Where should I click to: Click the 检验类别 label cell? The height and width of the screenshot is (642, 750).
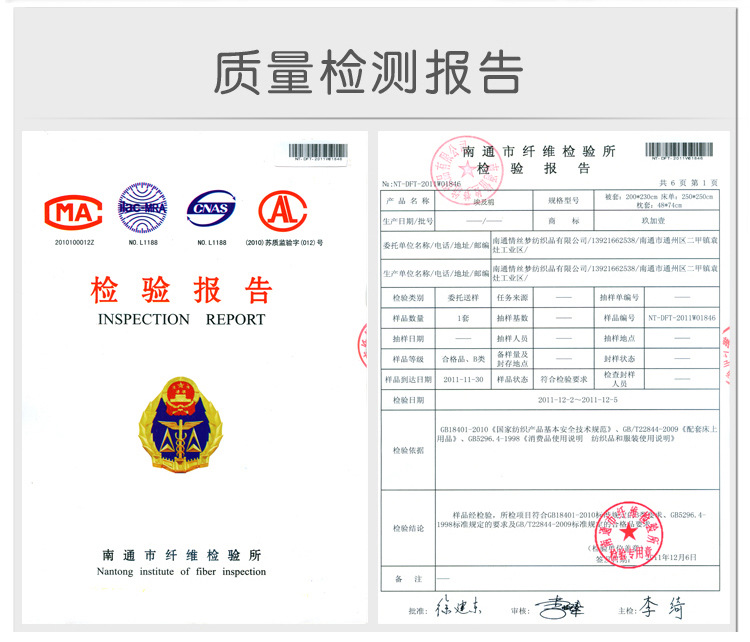408,298
